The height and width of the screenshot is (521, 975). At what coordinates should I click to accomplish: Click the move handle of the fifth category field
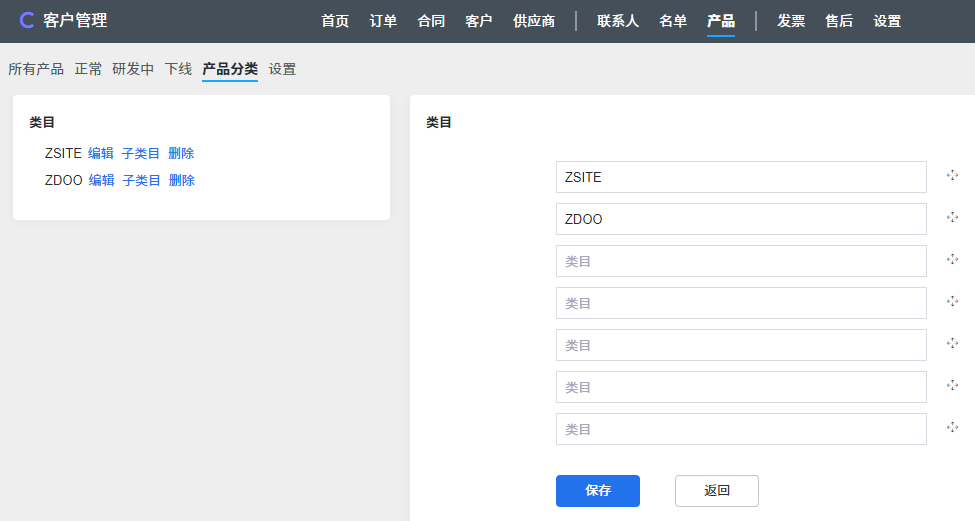point(952,344)
